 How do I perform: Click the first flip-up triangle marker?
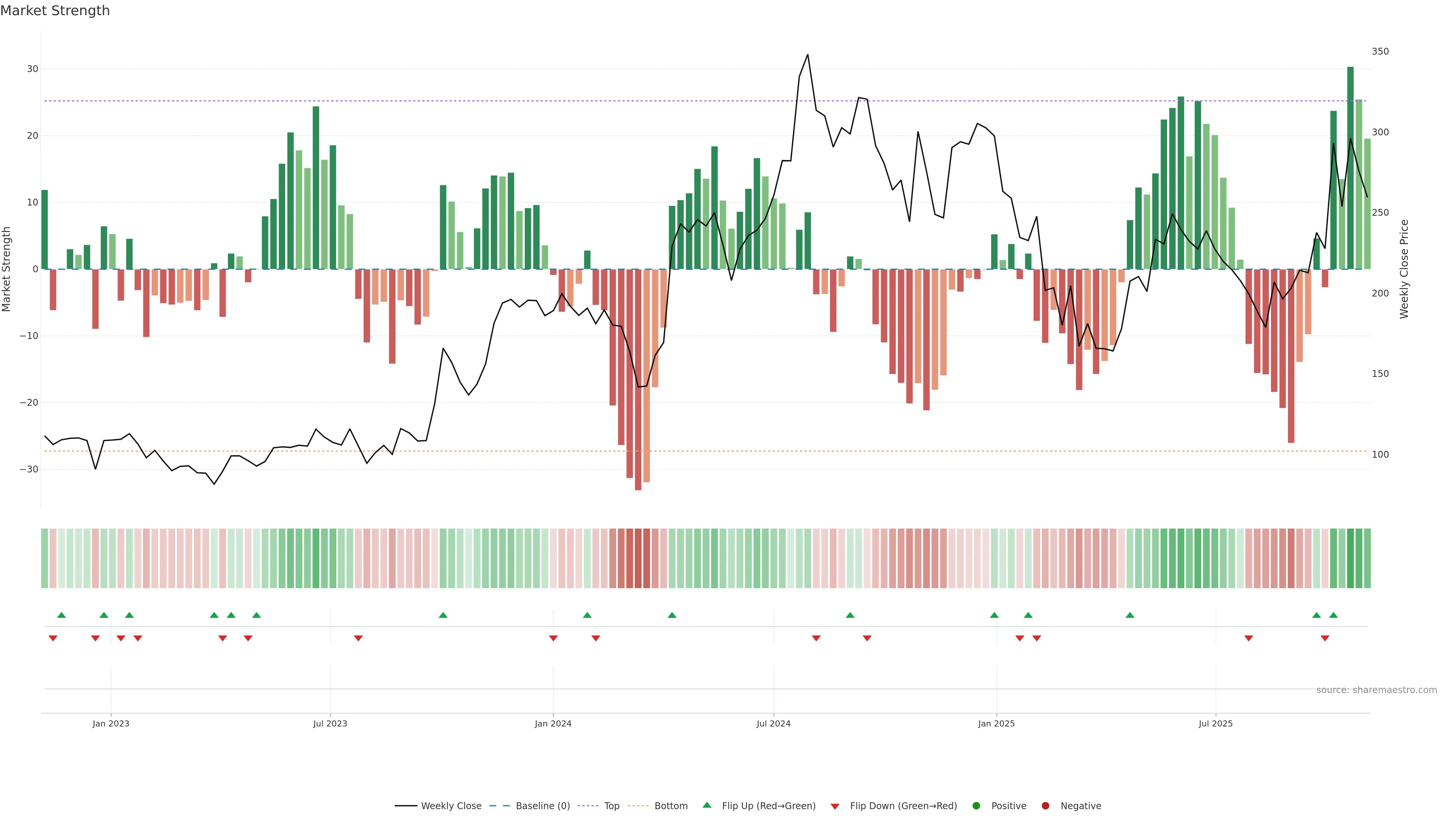point(61,615)
